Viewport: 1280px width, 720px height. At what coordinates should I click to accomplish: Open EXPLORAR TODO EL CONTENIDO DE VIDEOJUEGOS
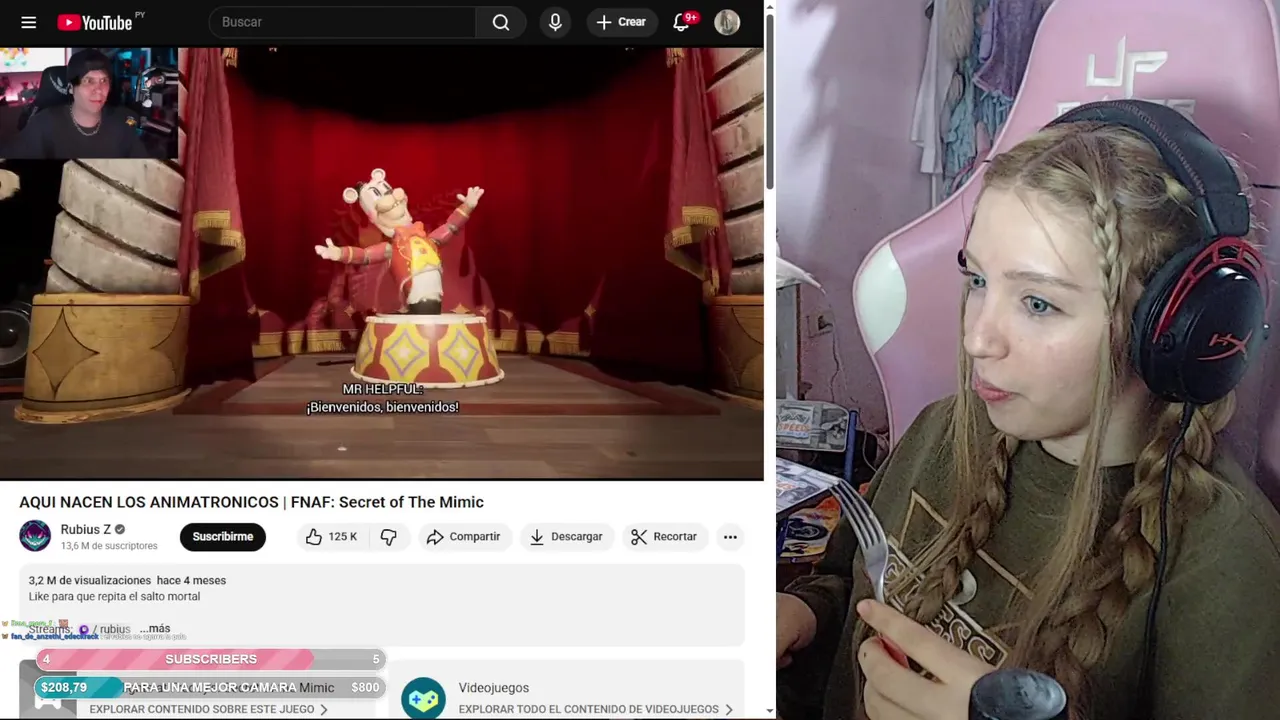coord(596,709)
